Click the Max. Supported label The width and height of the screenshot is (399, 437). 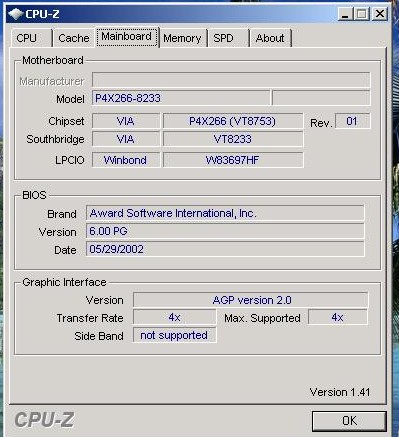(262, 318)
